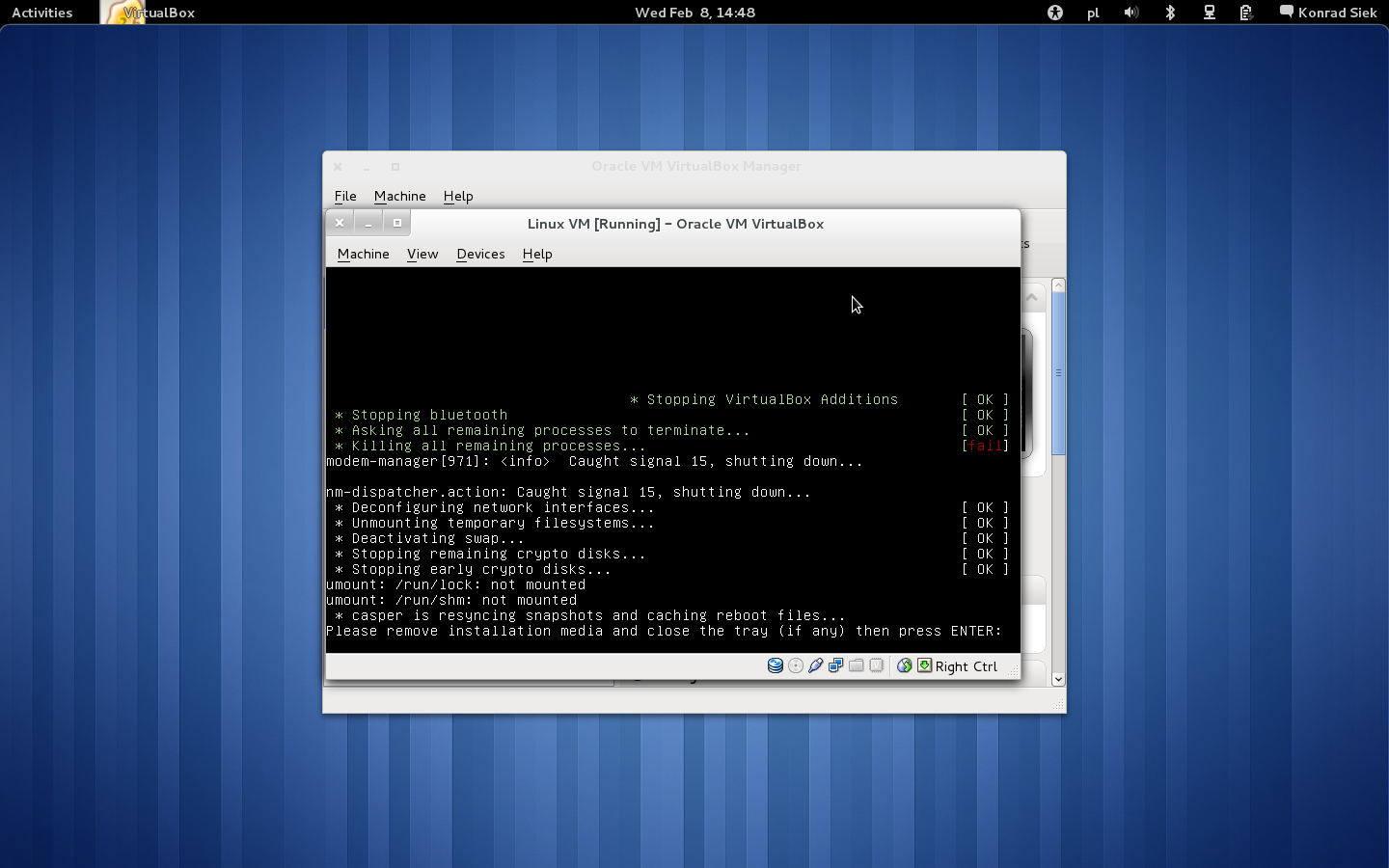1389x868 pixels.
Task: Click the red [fail] status in console
Action: coord(985,446)
